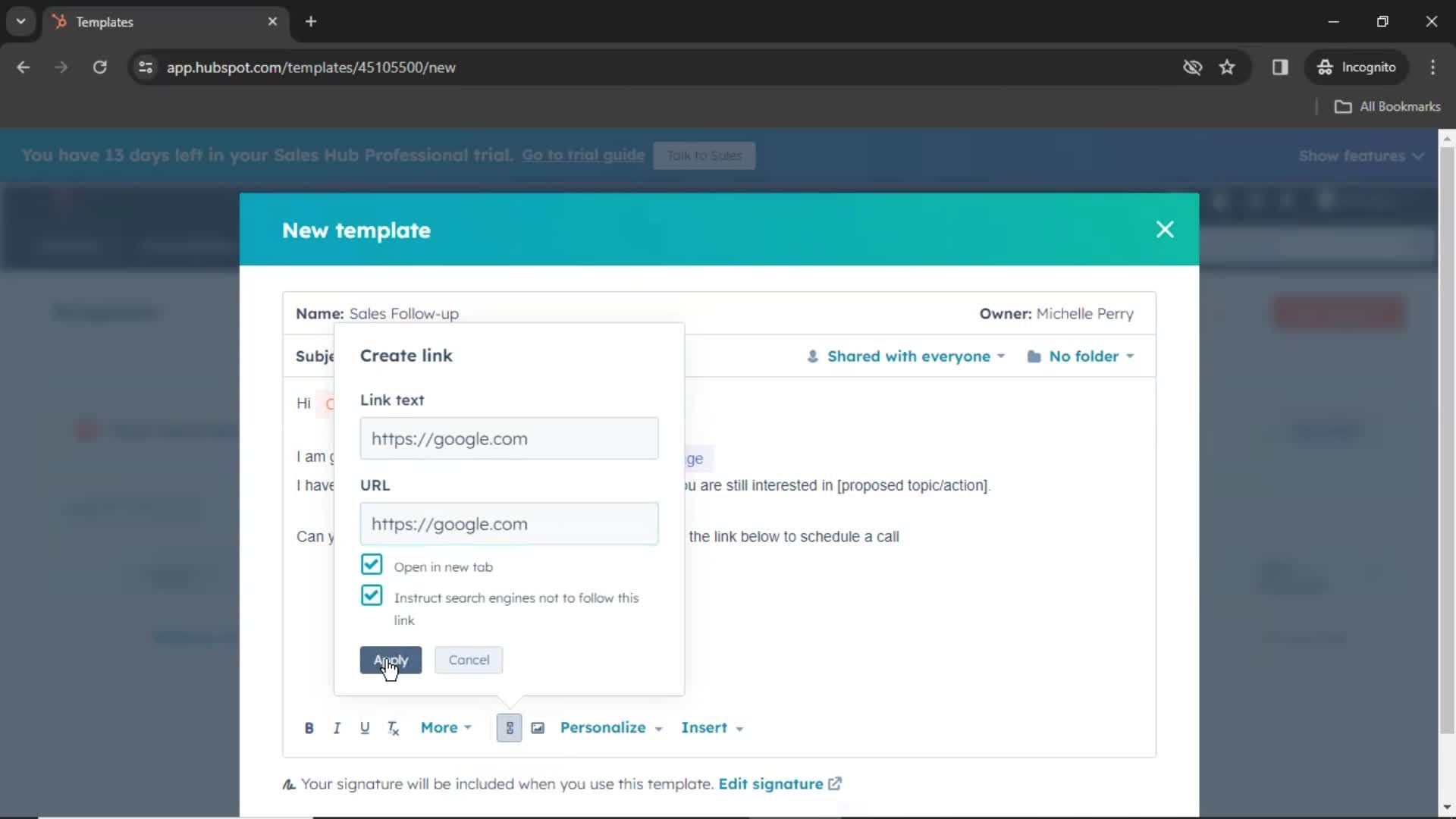Open a new browser tab with plus
The height and width of the screenshot is (819, 1456).
pos(311,21)
